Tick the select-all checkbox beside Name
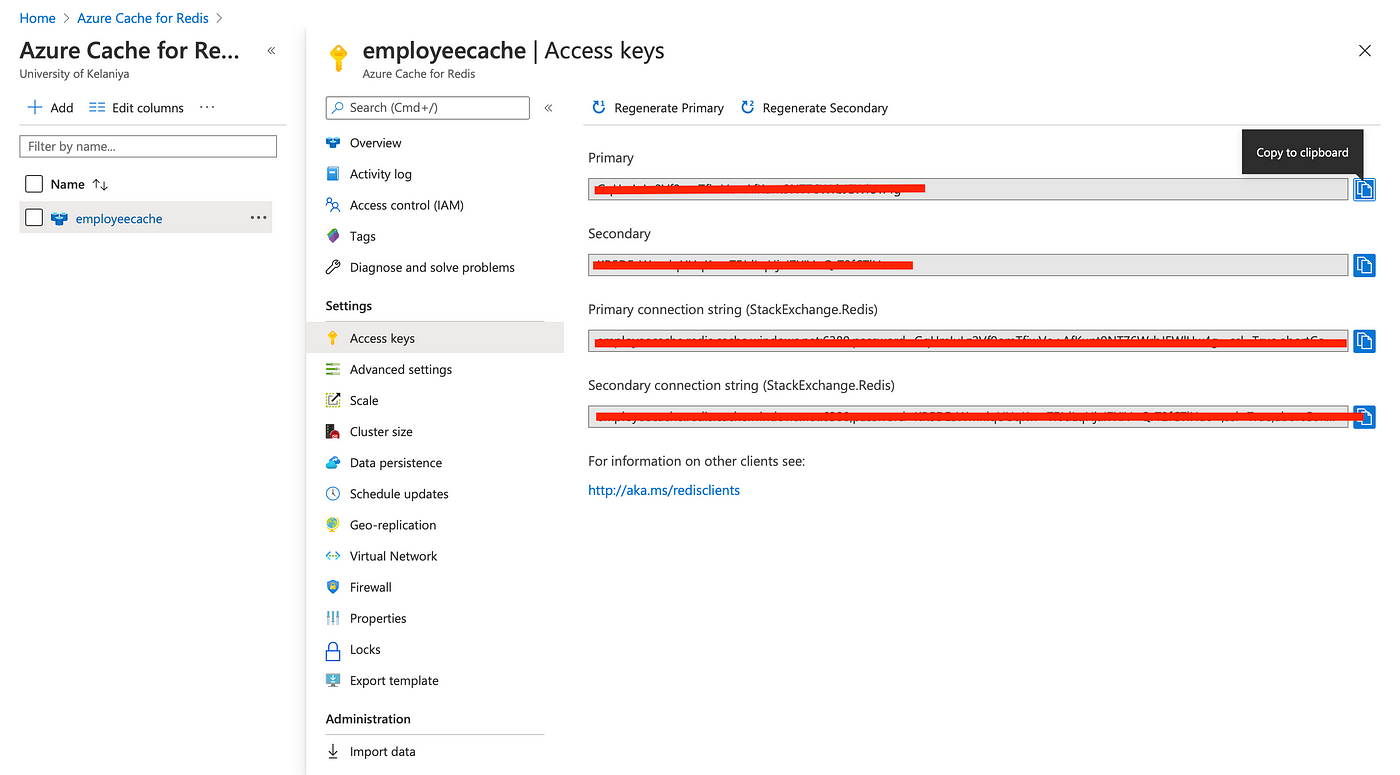 [34, 184]
